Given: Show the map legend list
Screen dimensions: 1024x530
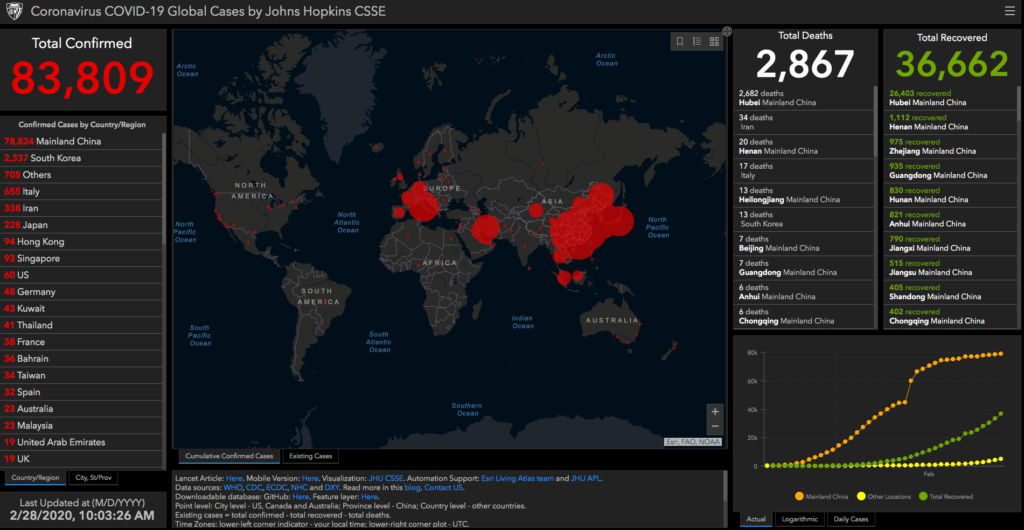Looking at the screenshot, I should point(697,41).
